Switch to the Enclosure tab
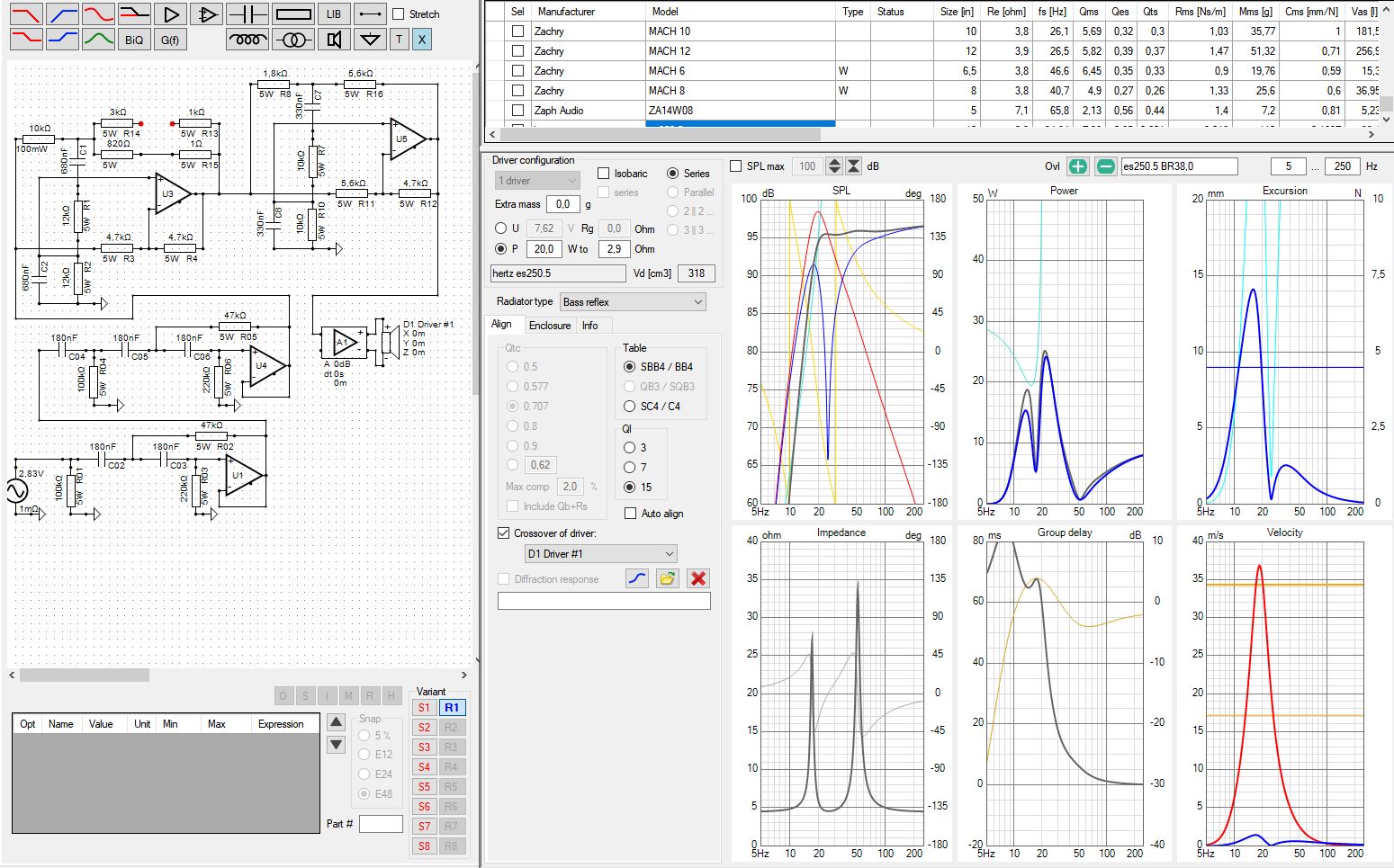Screen dimensions: 1394x868 click(550, 326)
